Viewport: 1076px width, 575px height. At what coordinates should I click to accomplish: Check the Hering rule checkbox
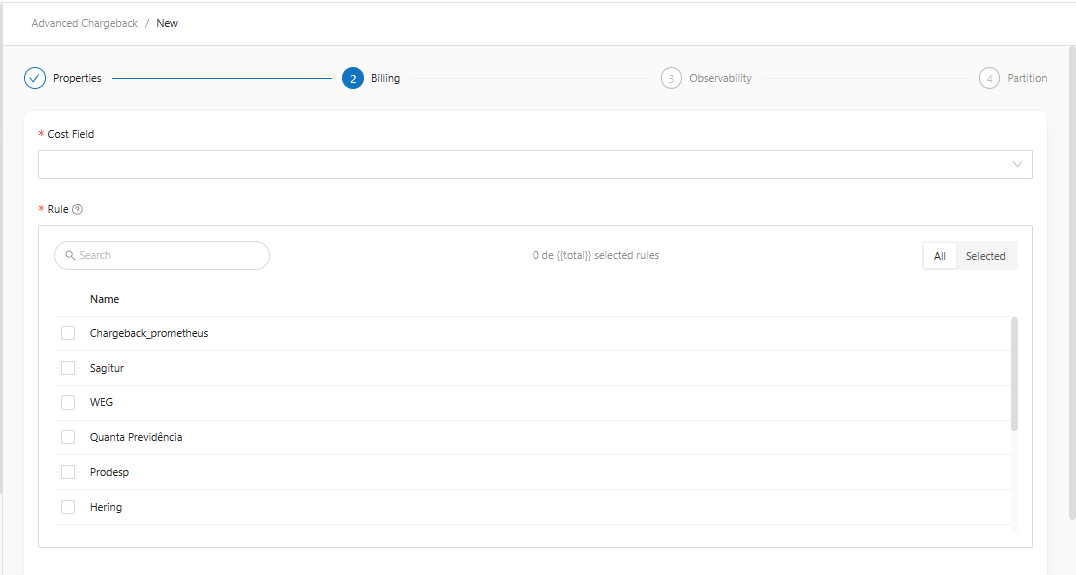tap(68, 507)
